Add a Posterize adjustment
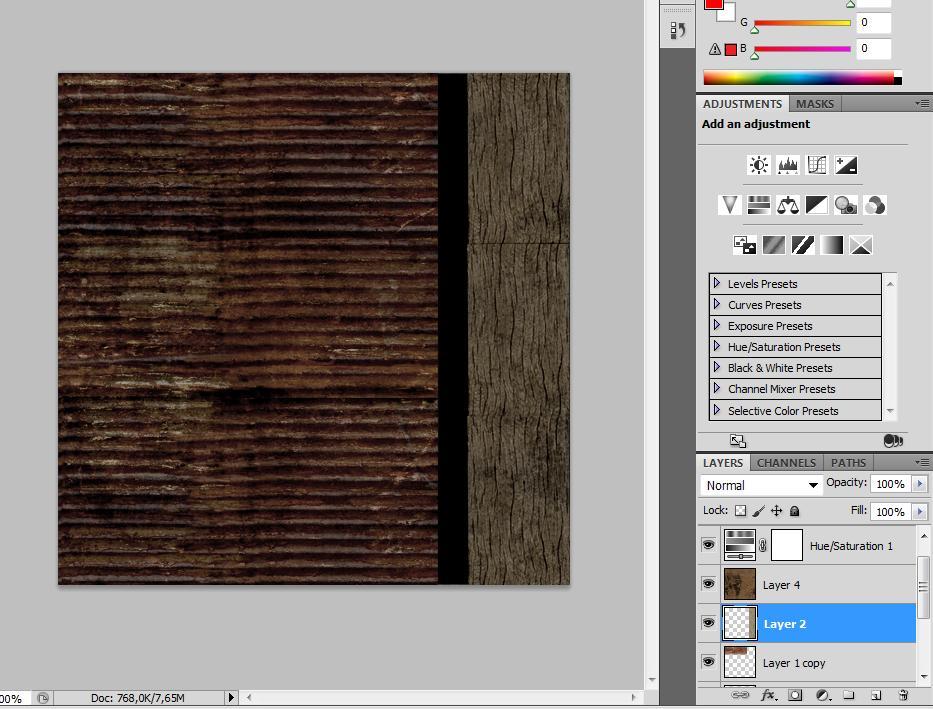The width and height of the screenshot is (933, 709). point(774,245)
